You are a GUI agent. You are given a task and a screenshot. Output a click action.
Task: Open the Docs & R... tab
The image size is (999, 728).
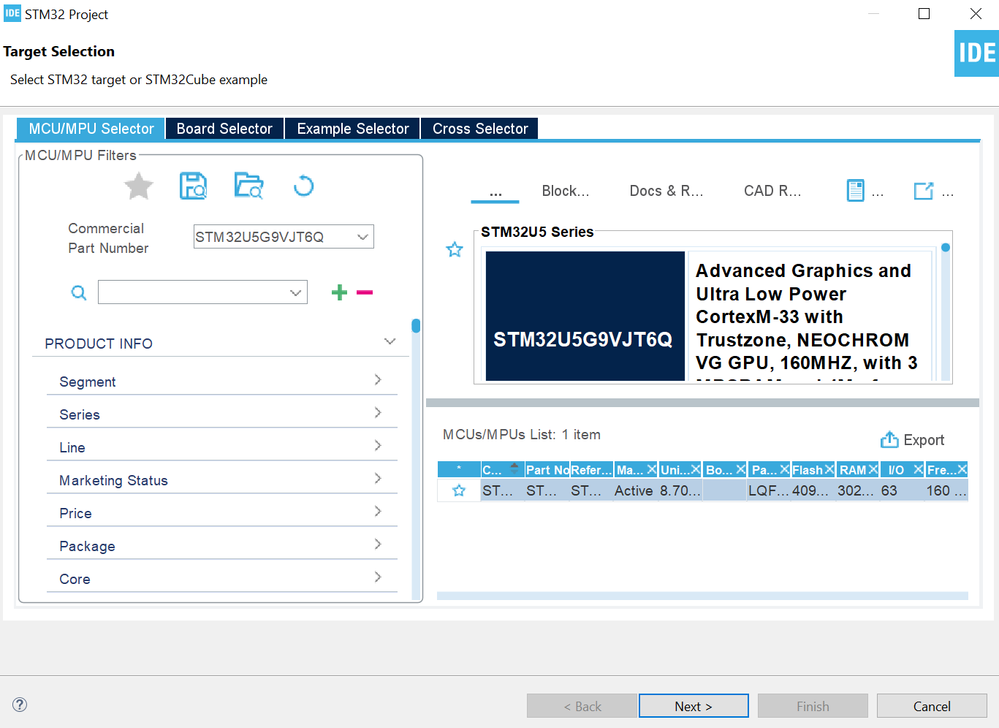[666, 190]
